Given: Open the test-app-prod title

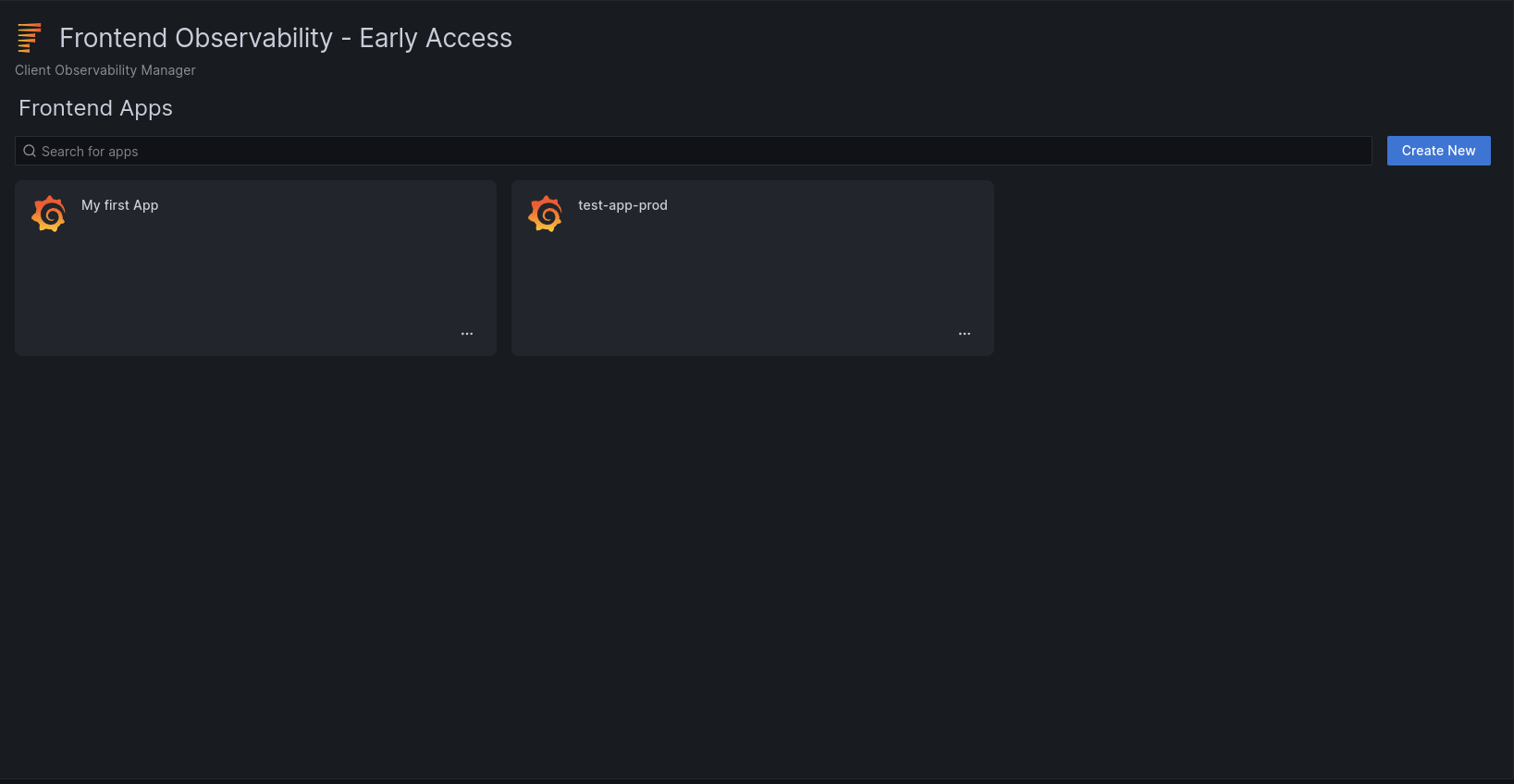Looking at the screenshot, I should [622, 205].
